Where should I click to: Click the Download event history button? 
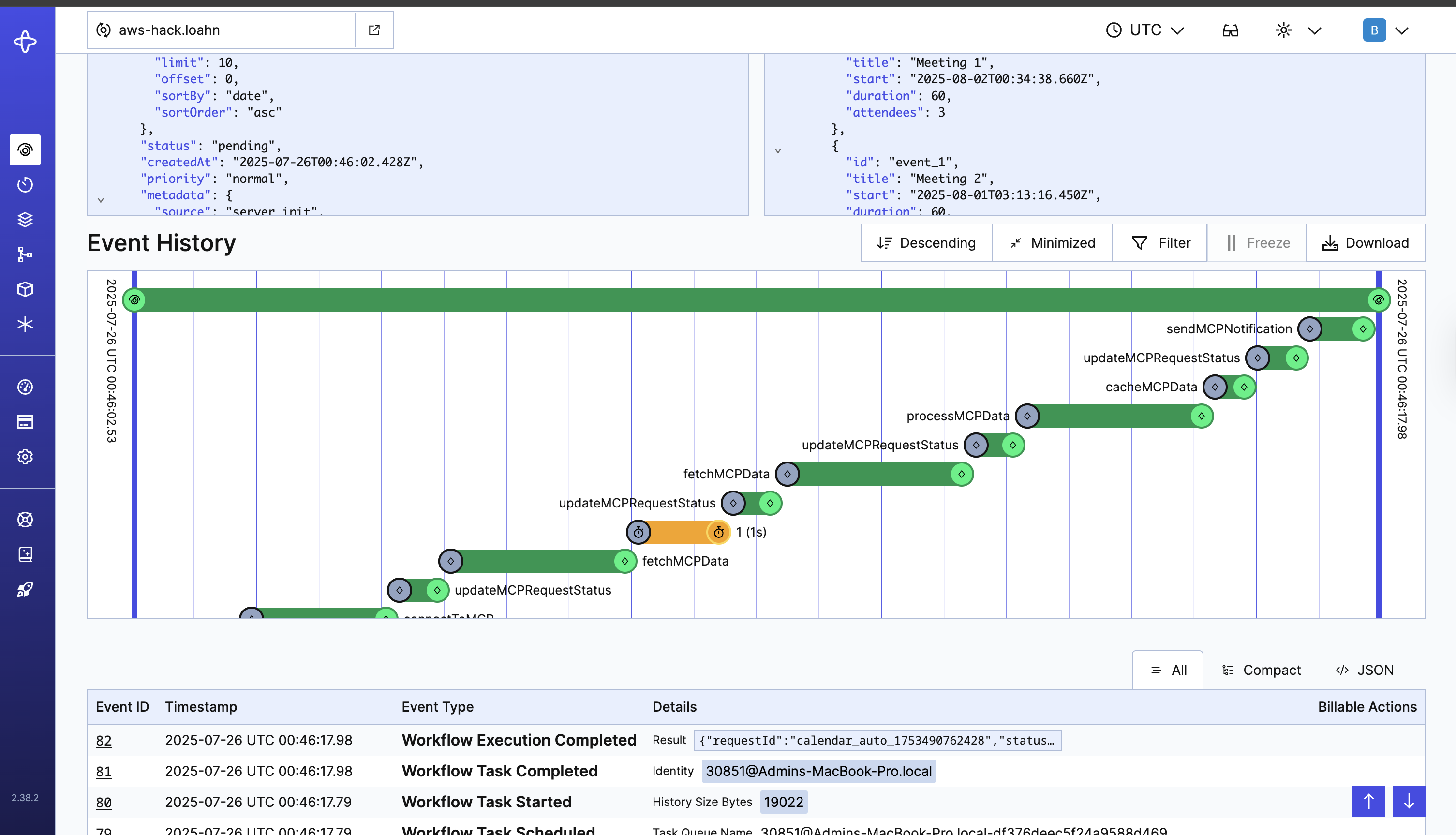pos(1366,242)
